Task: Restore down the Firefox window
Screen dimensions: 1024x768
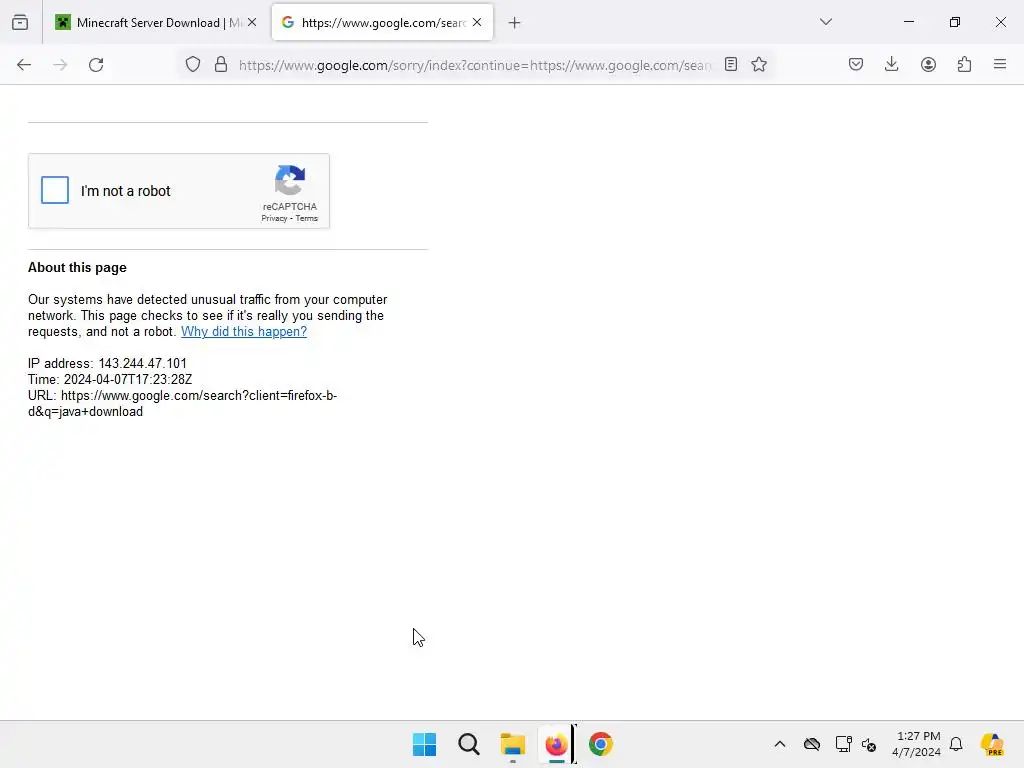Action: [x=955, y=22]
